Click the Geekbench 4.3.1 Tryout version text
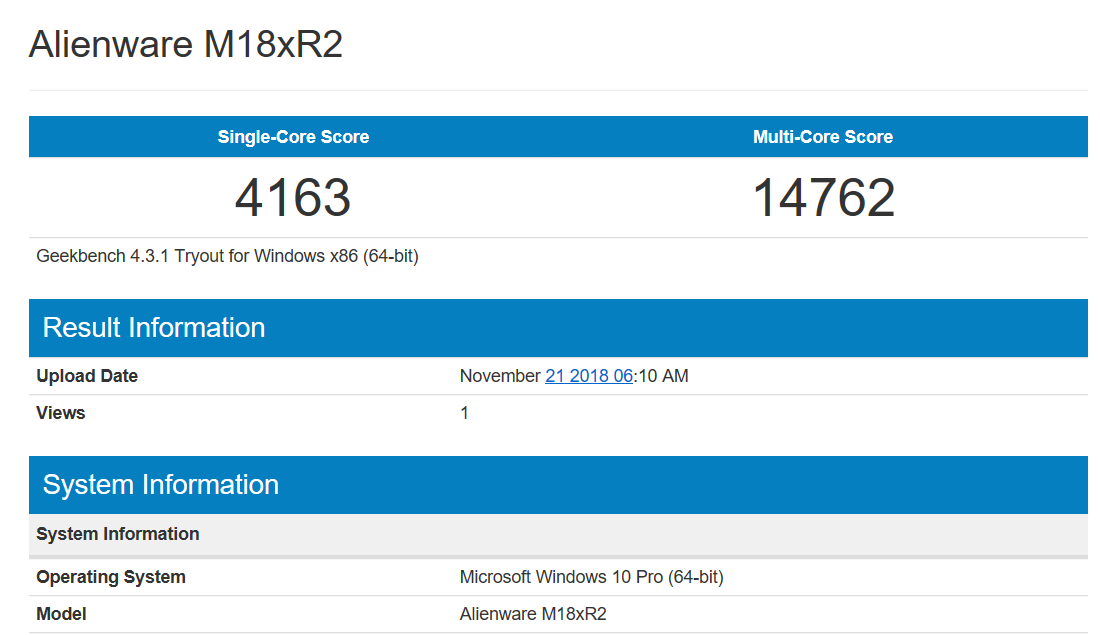The height and width of the screenshot is (635, 1100). [x=227, y=256]
